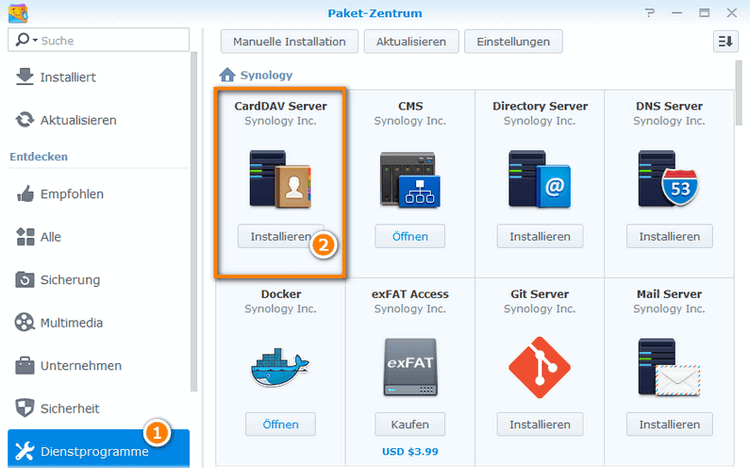Click the Docker title text
The width and height of the screenshot is (750, 468).
(x=281, y=294)
